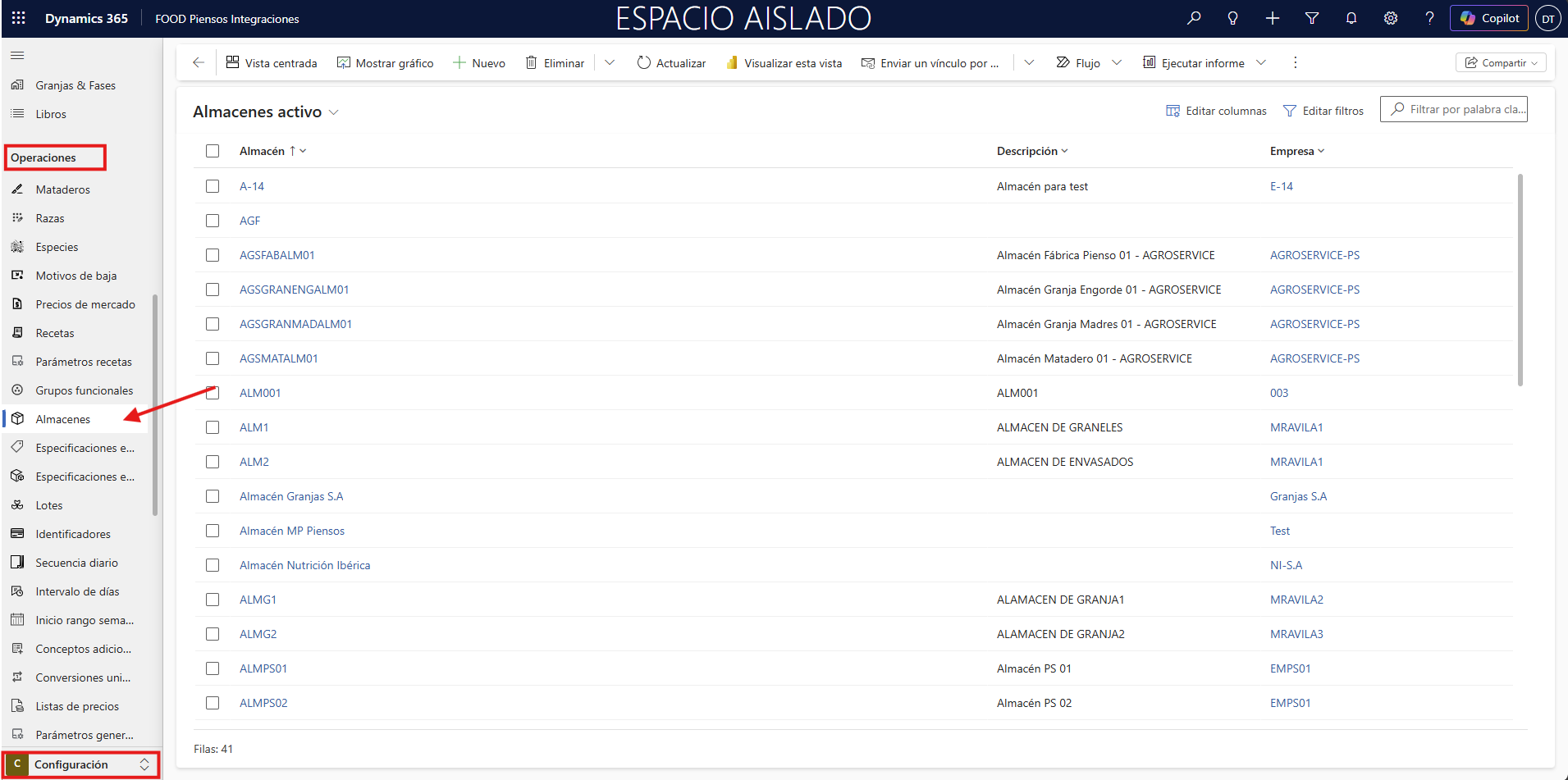Open the Compartir dropdown button

click(x=1500, y=62)
